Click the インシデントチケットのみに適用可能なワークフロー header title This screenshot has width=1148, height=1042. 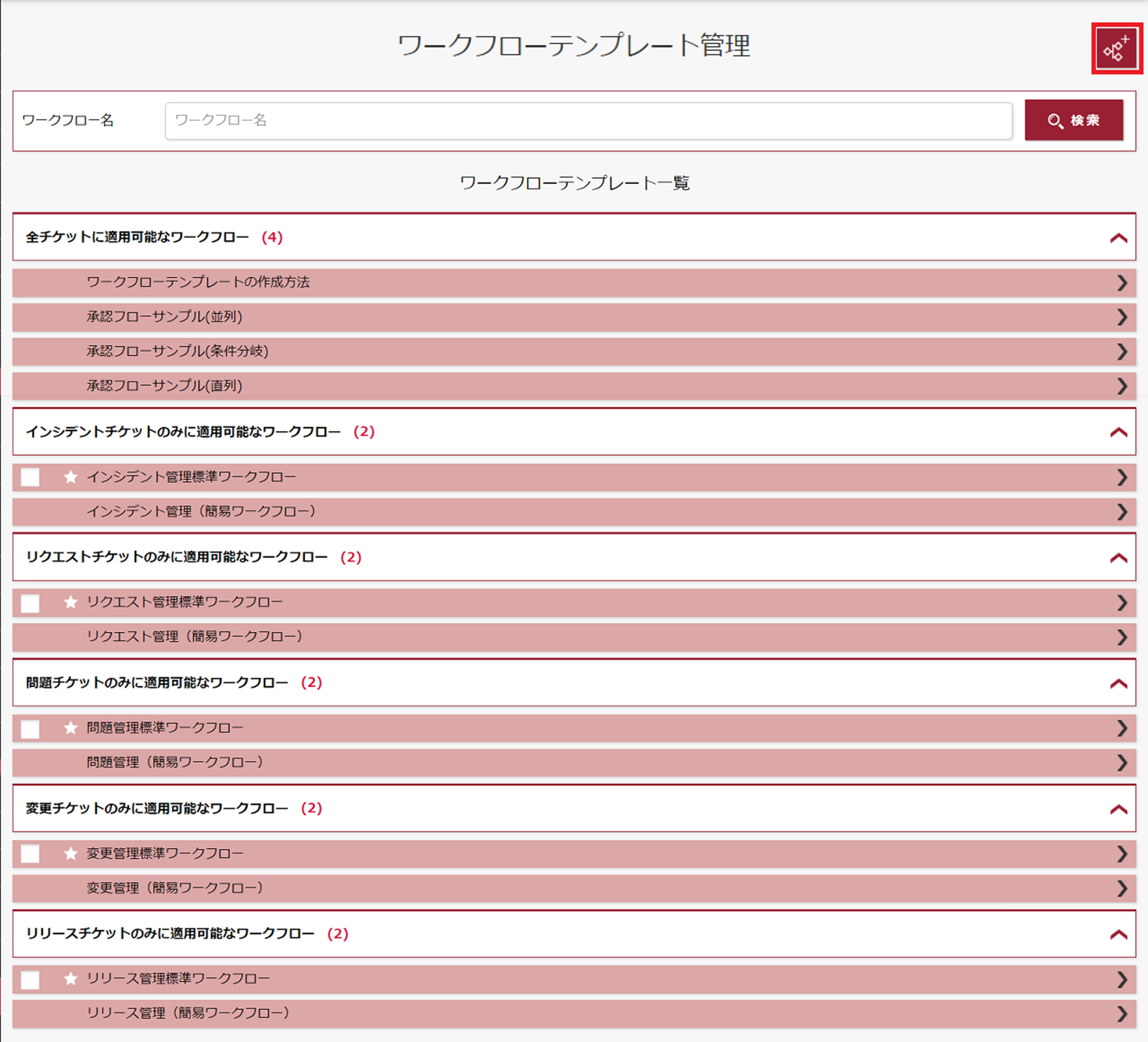tap(183, 432)
